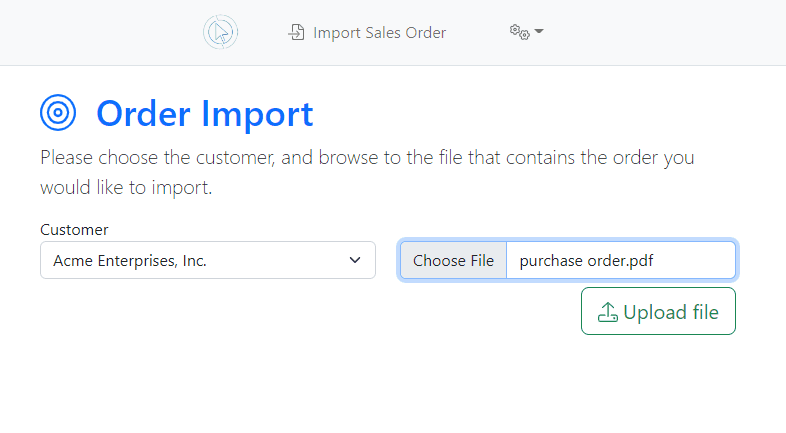Click the instruction paragraph about choosing customer
Viewport: 786px width, 433px height.
[x=367, y=172]
